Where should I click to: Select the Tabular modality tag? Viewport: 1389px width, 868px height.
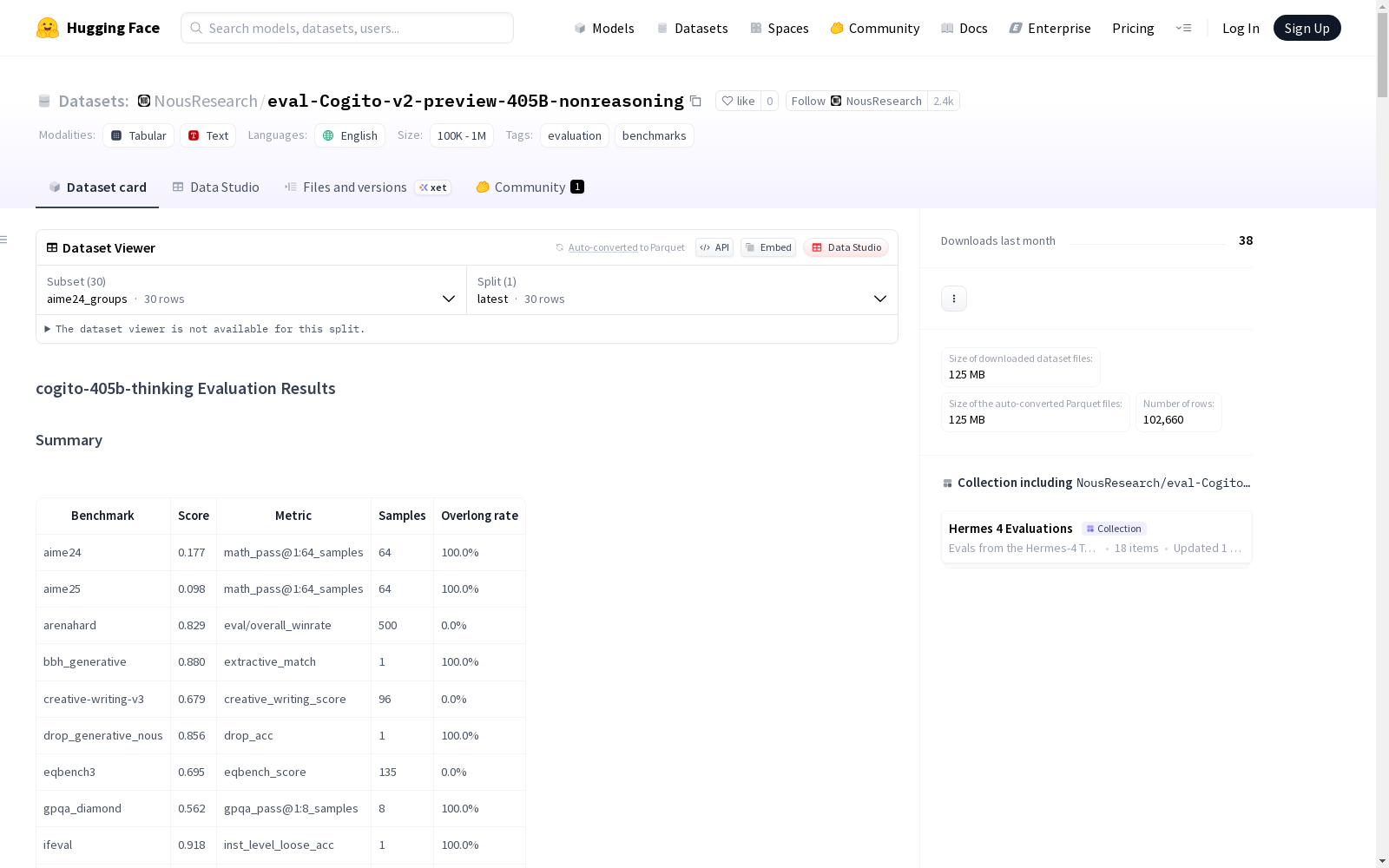click(x=139, y=135)
